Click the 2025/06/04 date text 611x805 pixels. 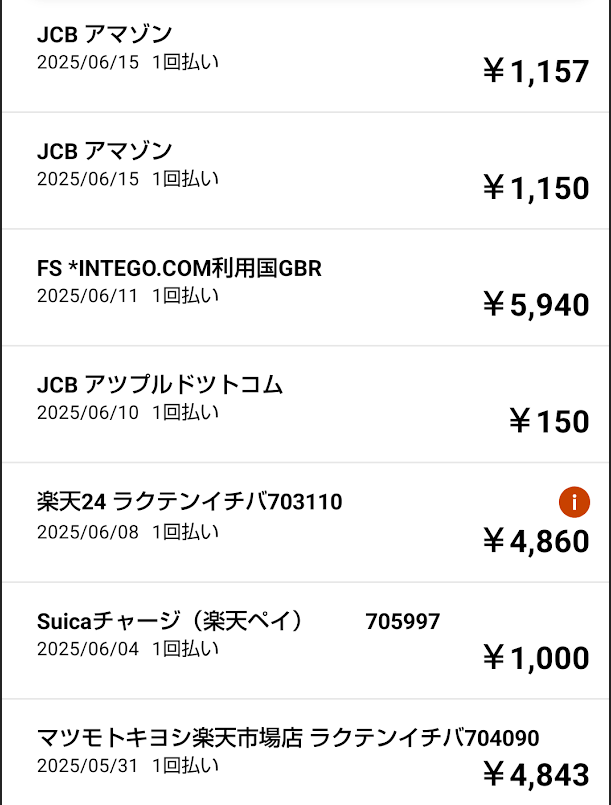click(88, 649)
